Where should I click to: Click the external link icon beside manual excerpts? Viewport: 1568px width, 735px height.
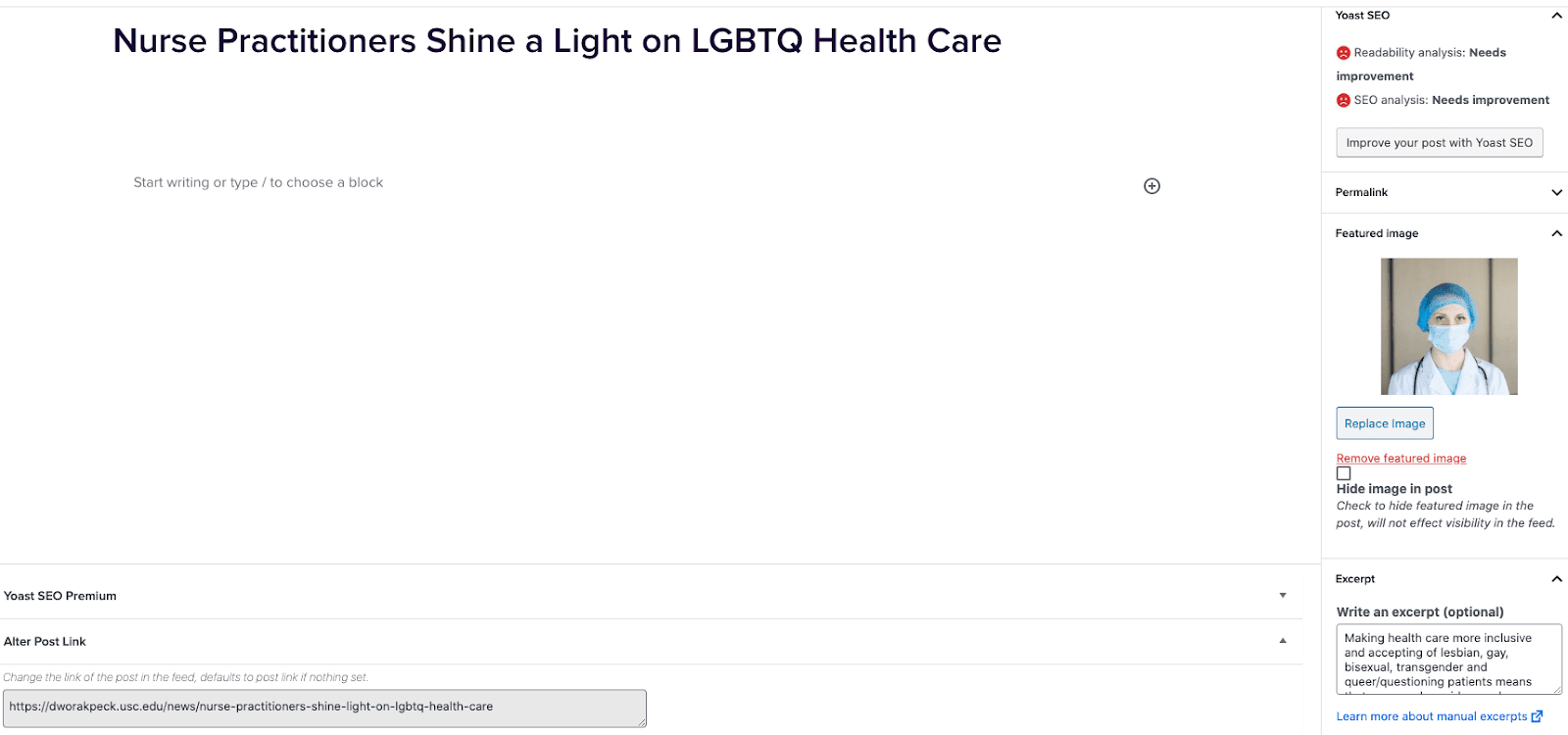coord(1537,716)
